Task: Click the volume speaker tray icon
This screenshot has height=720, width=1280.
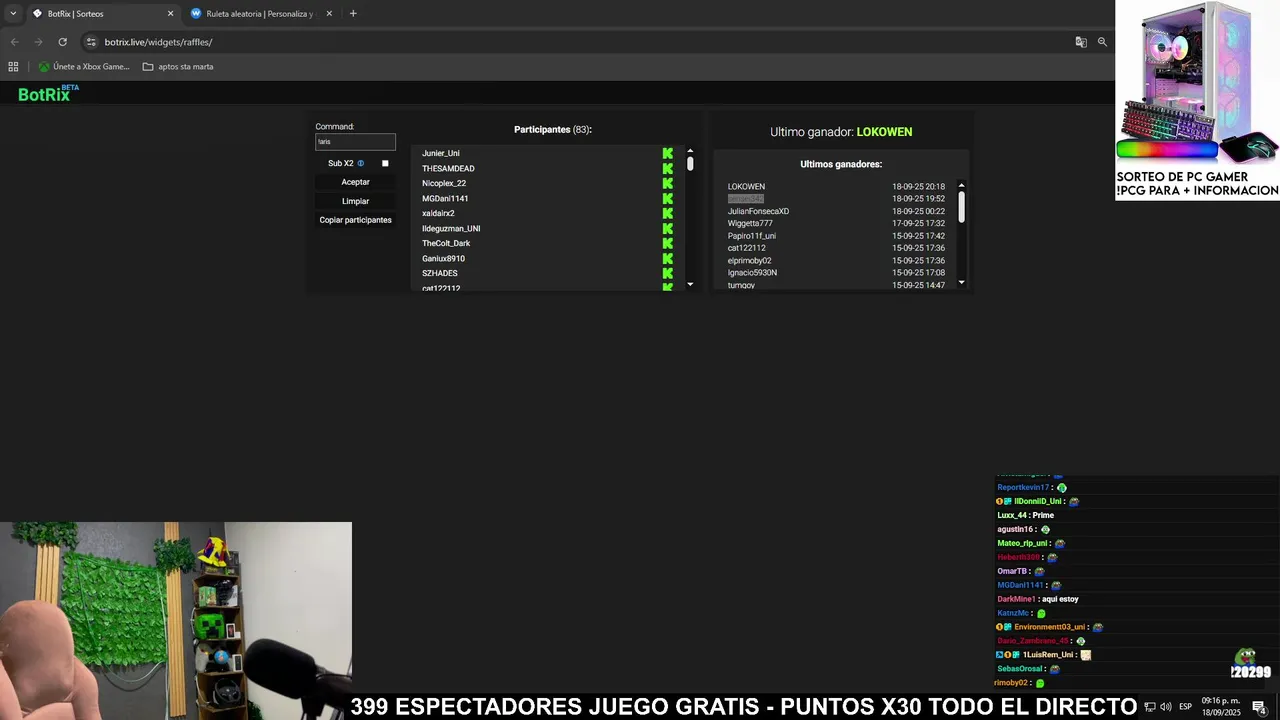Action: coord(1165,707)
